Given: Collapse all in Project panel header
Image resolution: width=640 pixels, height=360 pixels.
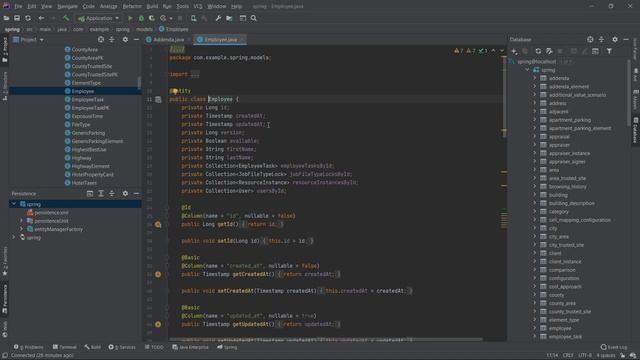Looking at the screenshot, I should [x=111, y=40].
